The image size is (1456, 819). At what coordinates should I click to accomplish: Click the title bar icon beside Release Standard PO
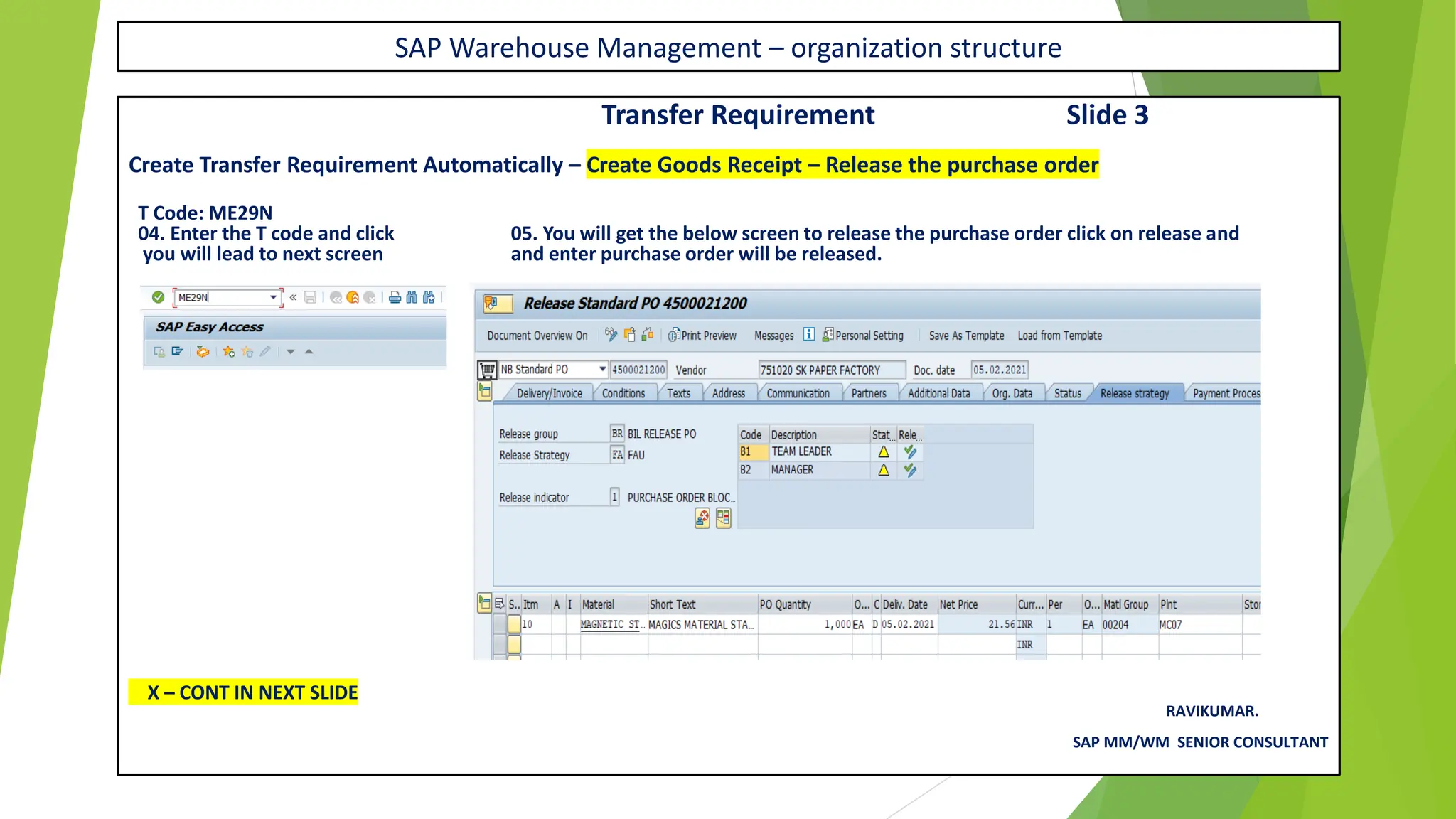(497, 304)
